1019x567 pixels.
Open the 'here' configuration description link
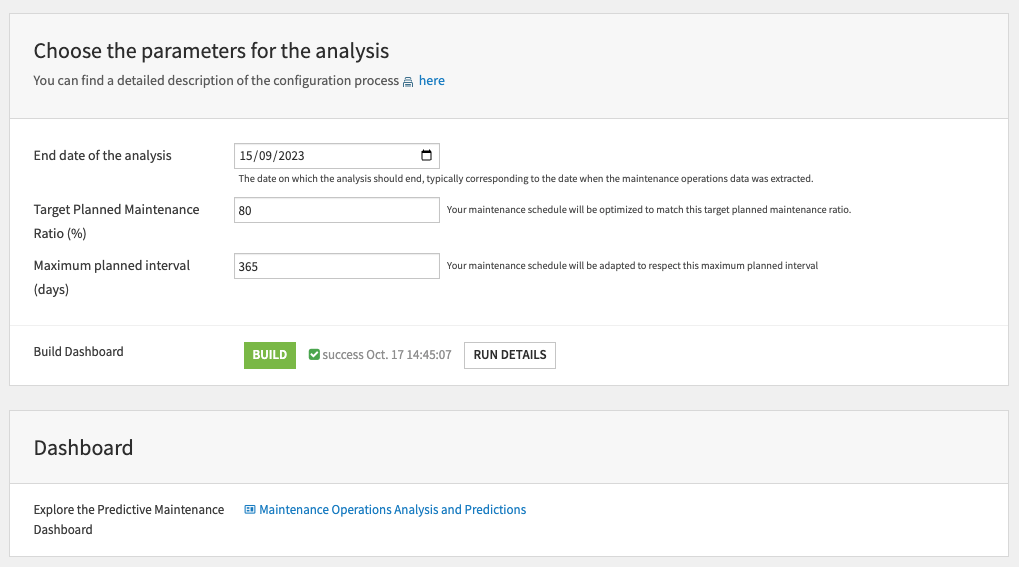tap(432, 81)
